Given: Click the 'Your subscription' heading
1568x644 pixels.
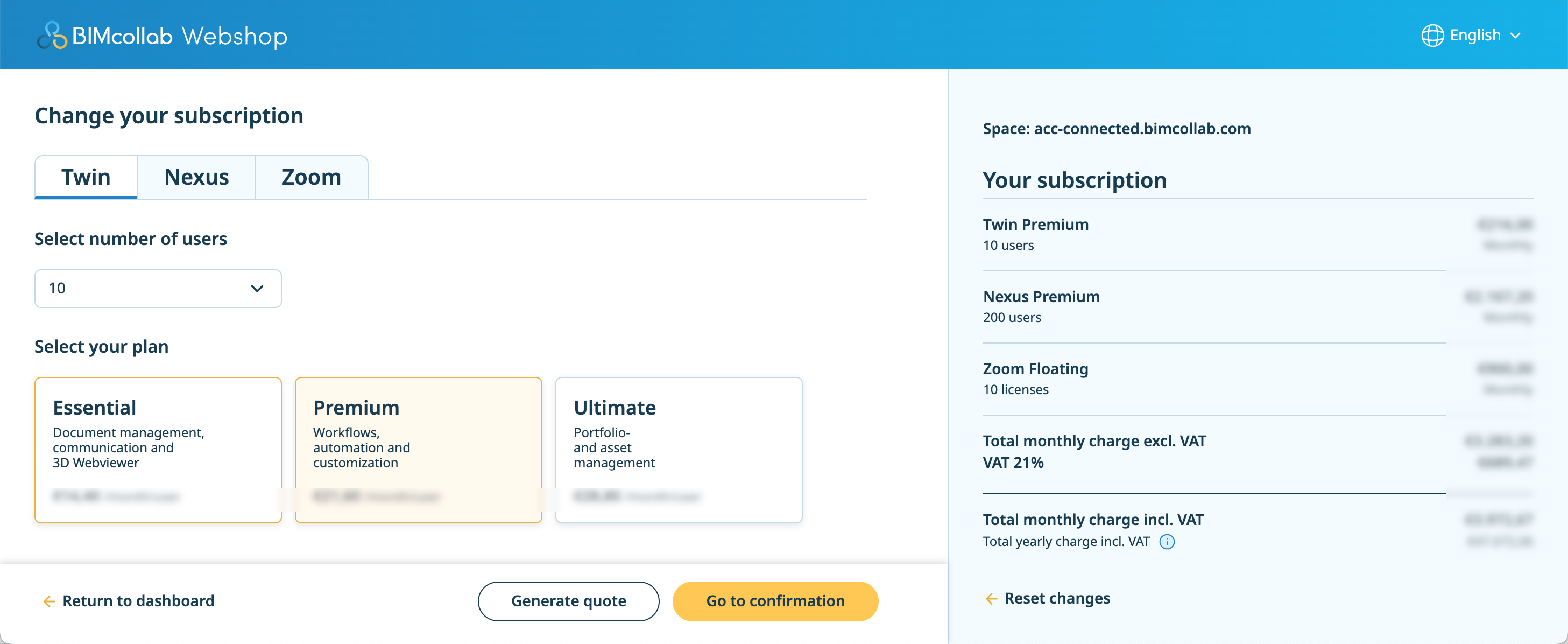Looking at the screenshot, I should [1075, 180].
